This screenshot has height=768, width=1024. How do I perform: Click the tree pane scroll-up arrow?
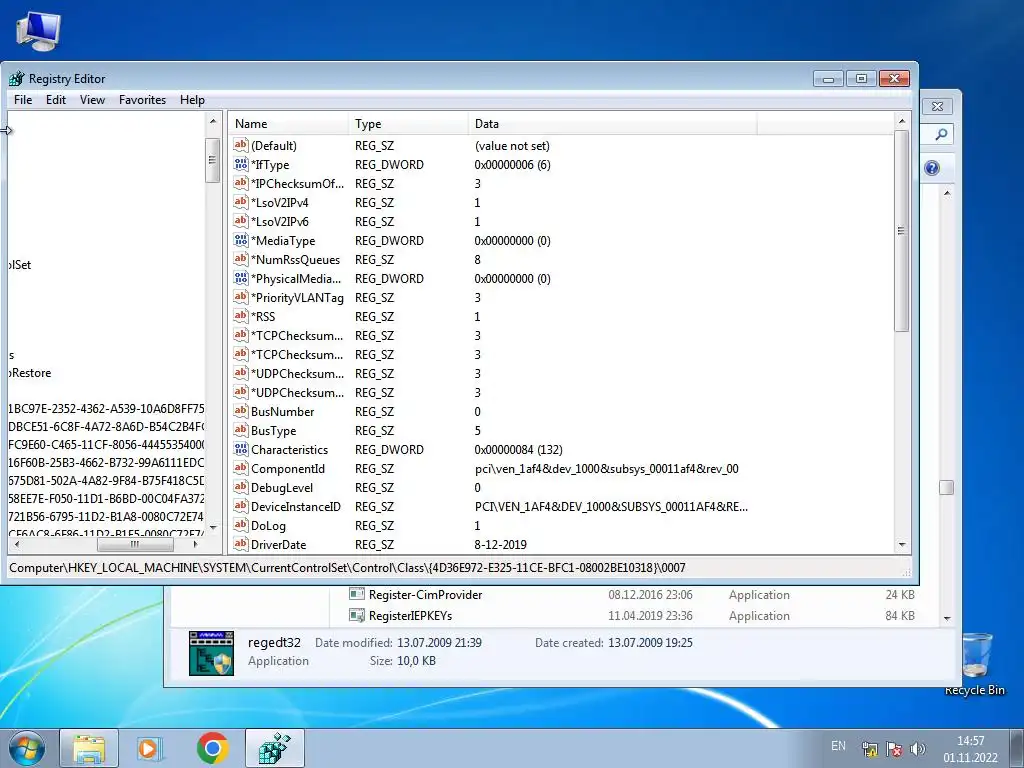213,121
